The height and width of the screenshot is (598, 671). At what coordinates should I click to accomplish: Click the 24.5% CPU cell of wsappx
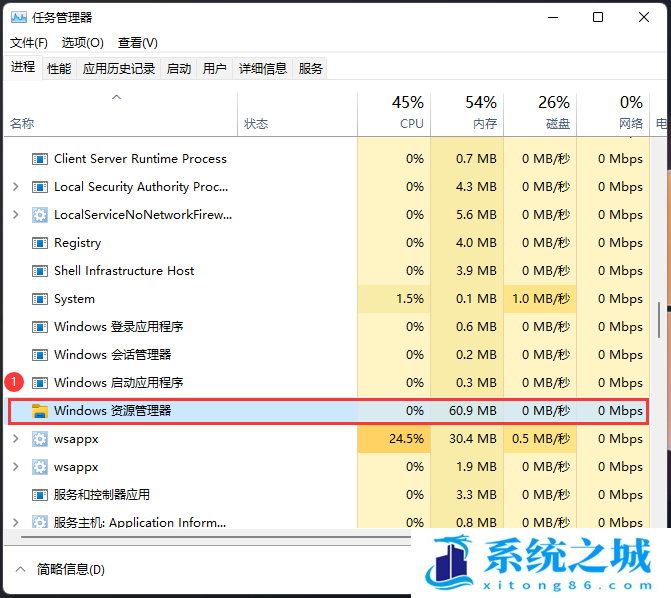pos(394,439)
